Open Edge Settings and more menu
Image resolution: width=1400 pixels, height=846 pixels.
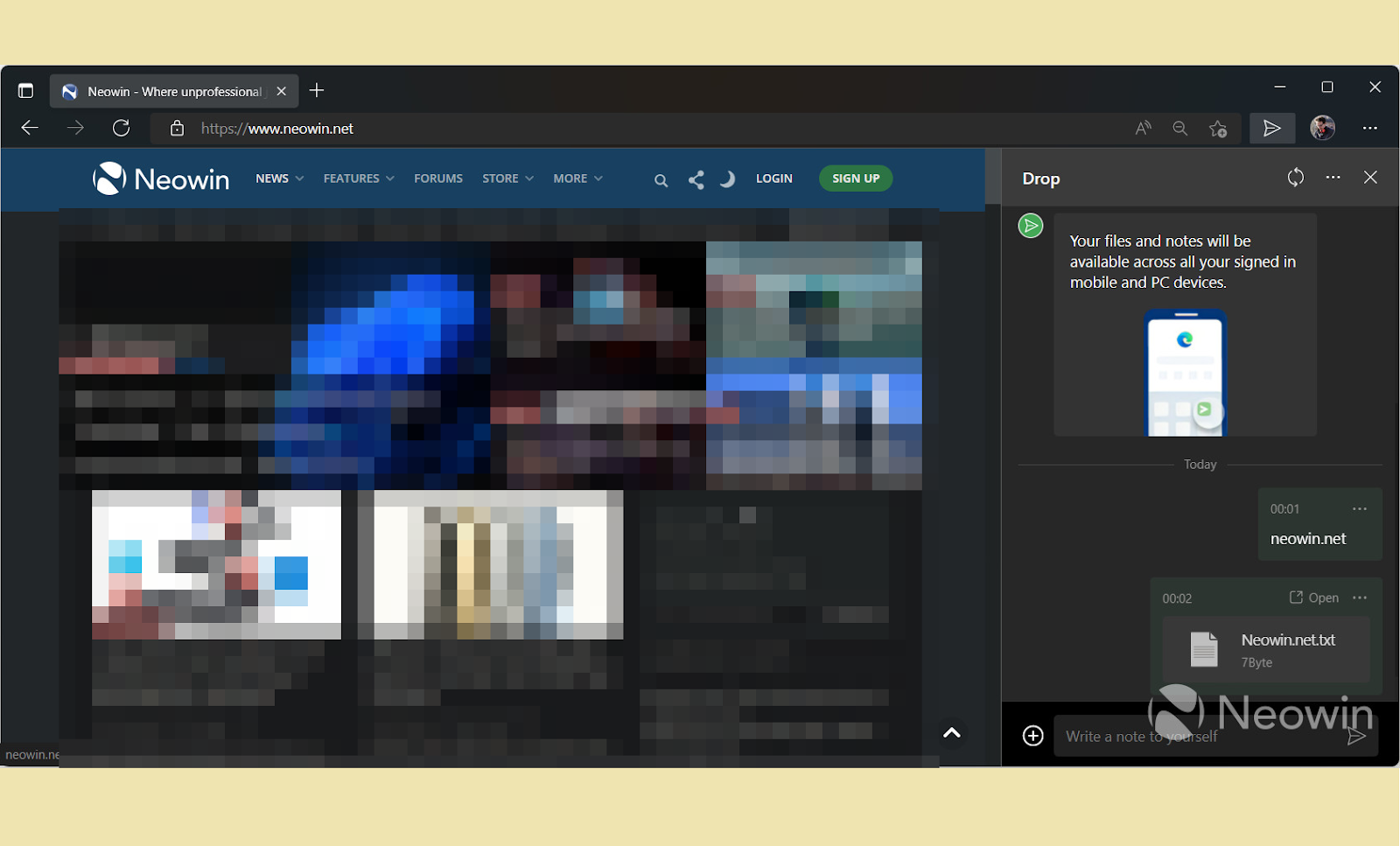point(1370,129)
